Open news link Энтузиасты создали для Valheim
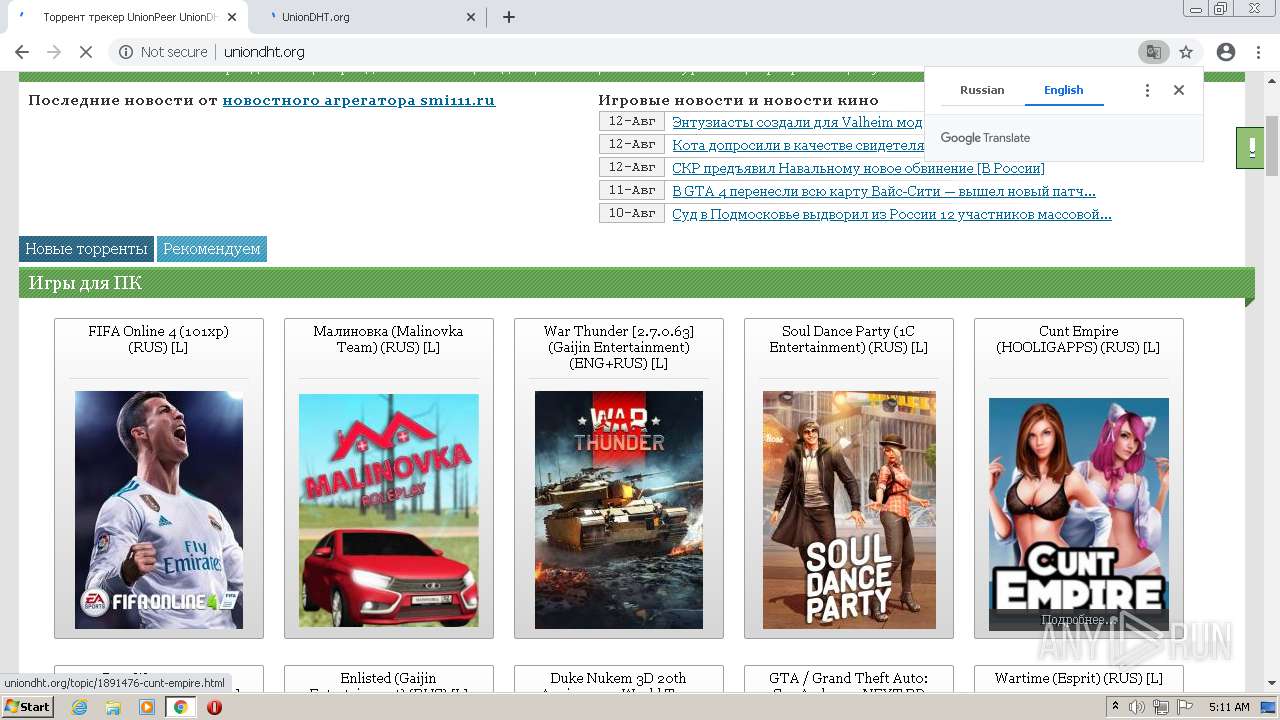The image size is (1280, 720). (x=797, y=122)
